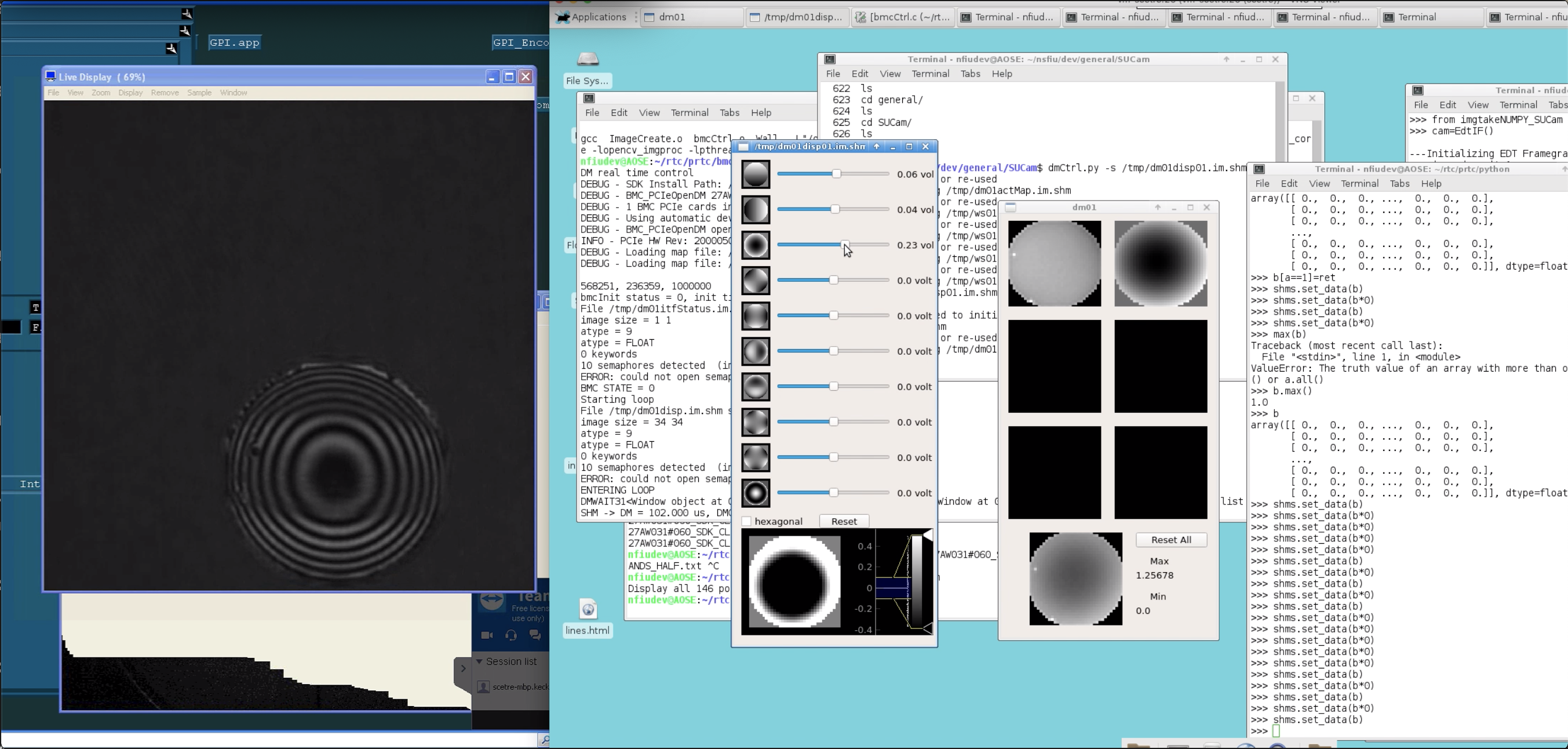Click the ring-shaped DM preview image below Reset
This screenshot has width=1568, height=749.
(x=794, y=582)
